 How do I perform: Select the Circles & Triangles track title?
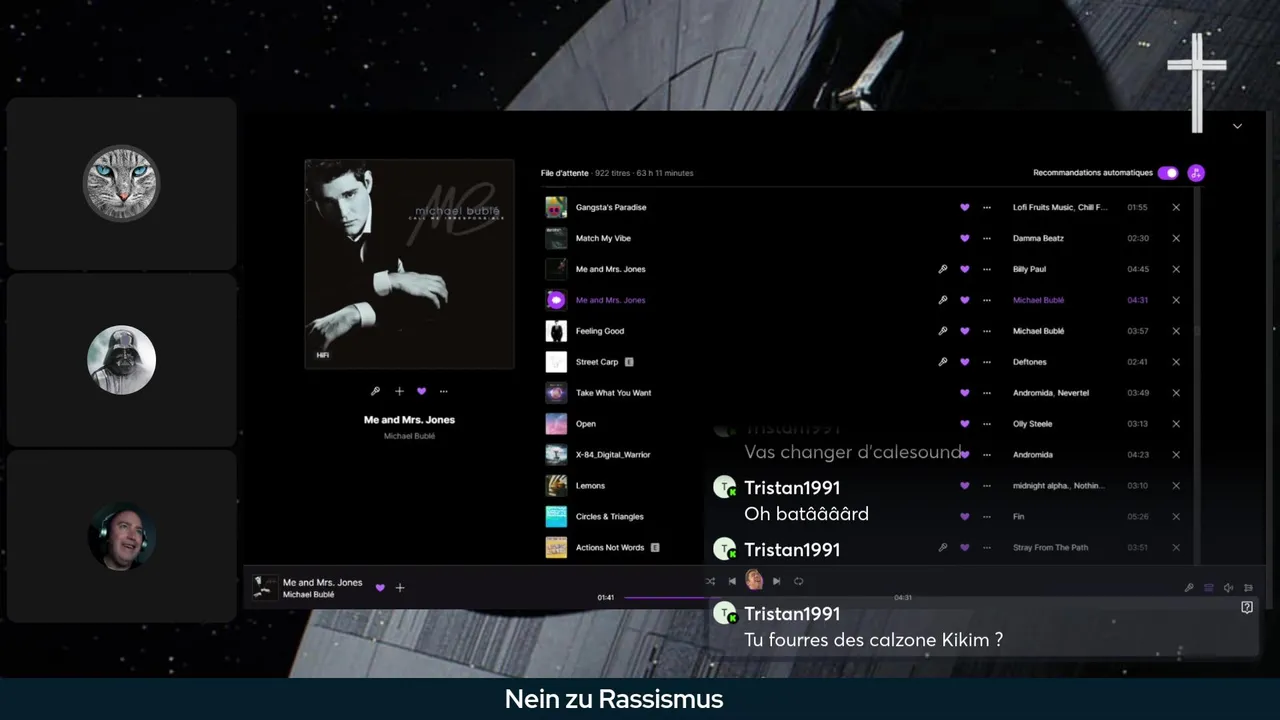tap(609, 517)
